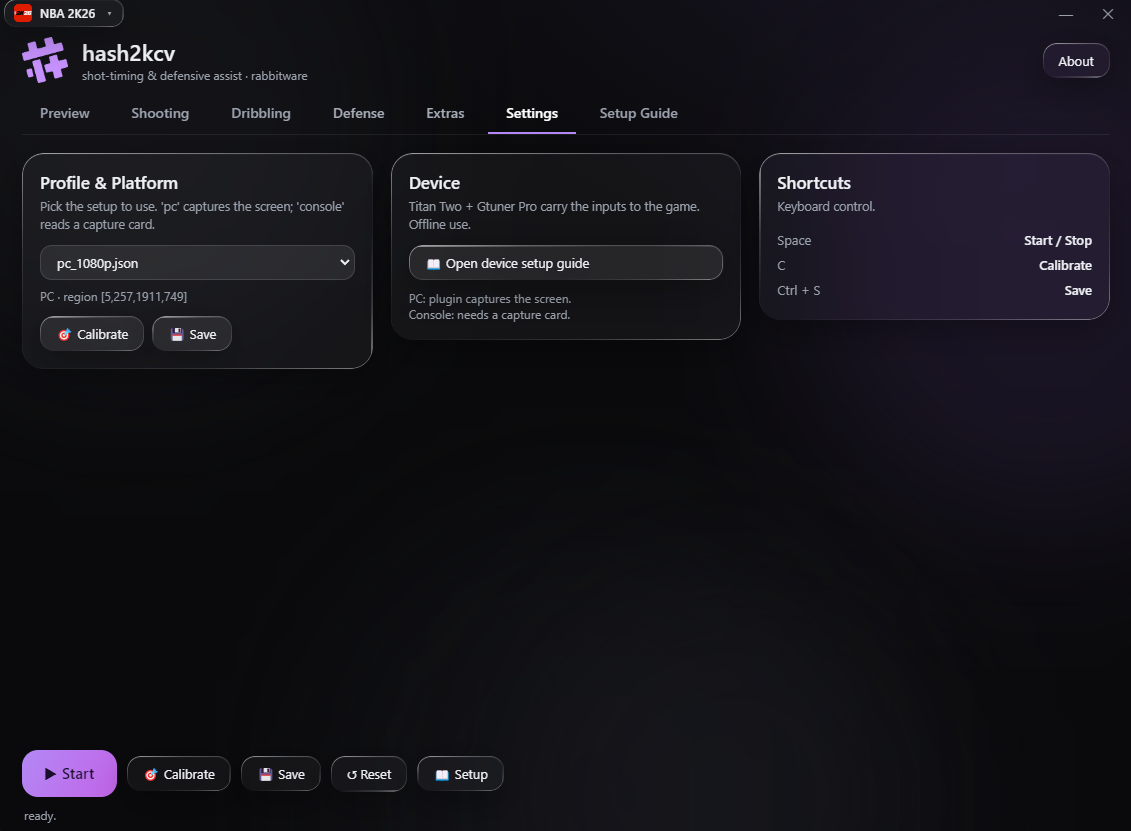Click the Setup button in bottom toolbar
The height and width of the screenshot is (831, 1131).
[460, 774]
